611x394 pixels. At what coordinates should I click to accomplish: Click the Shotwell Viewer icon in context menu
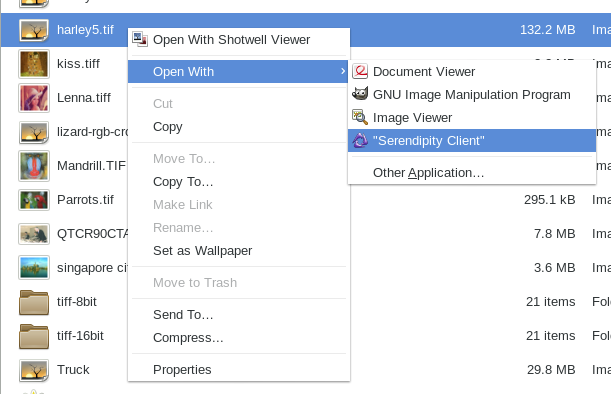pyautogui.click(x=140, y=39)
